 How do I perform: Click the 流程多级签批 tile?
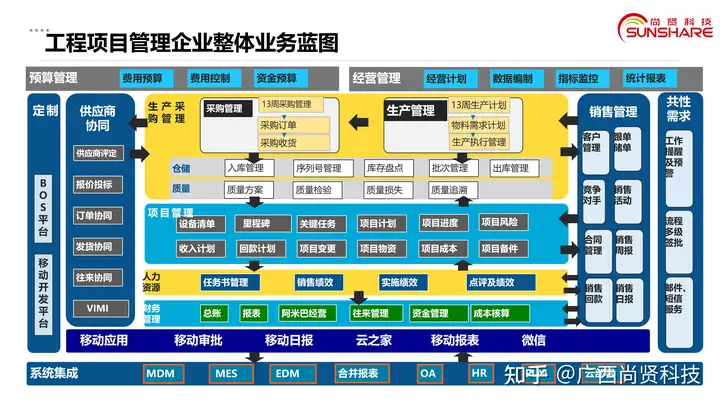(678, 242)
